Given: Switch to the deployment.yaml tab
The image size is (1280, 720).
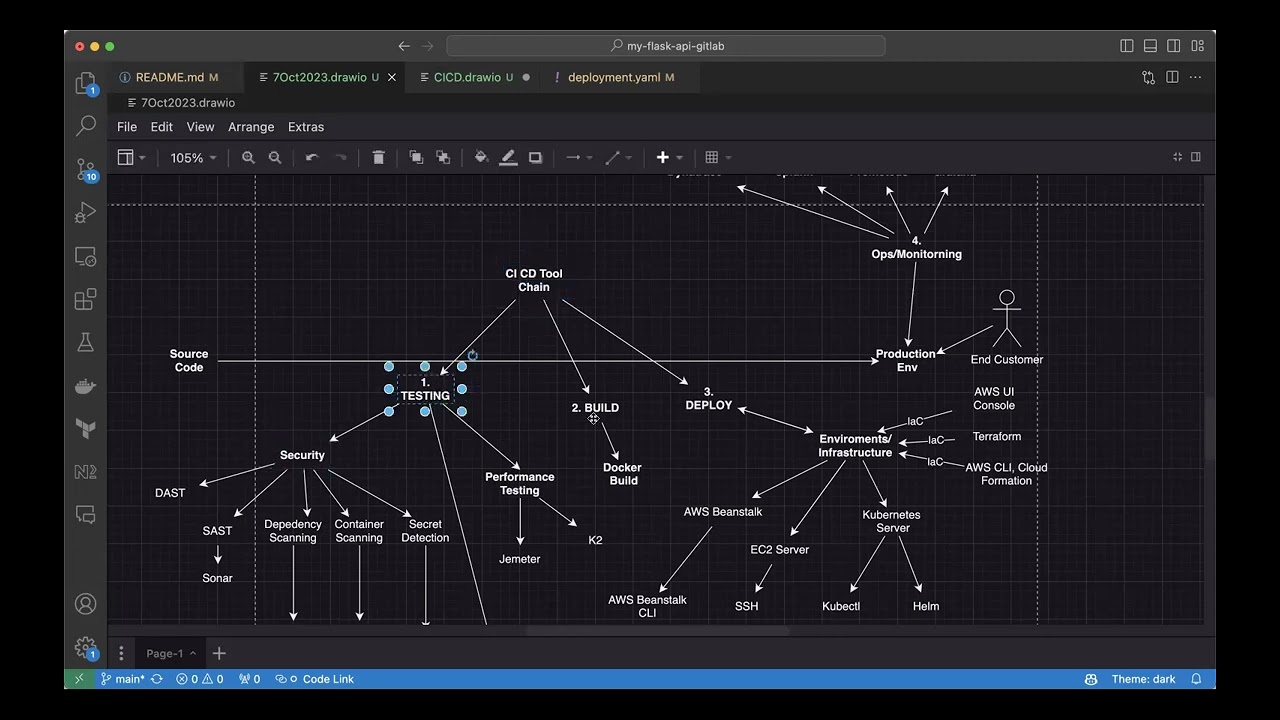Looking at the screenshot, I should (614, 77).
